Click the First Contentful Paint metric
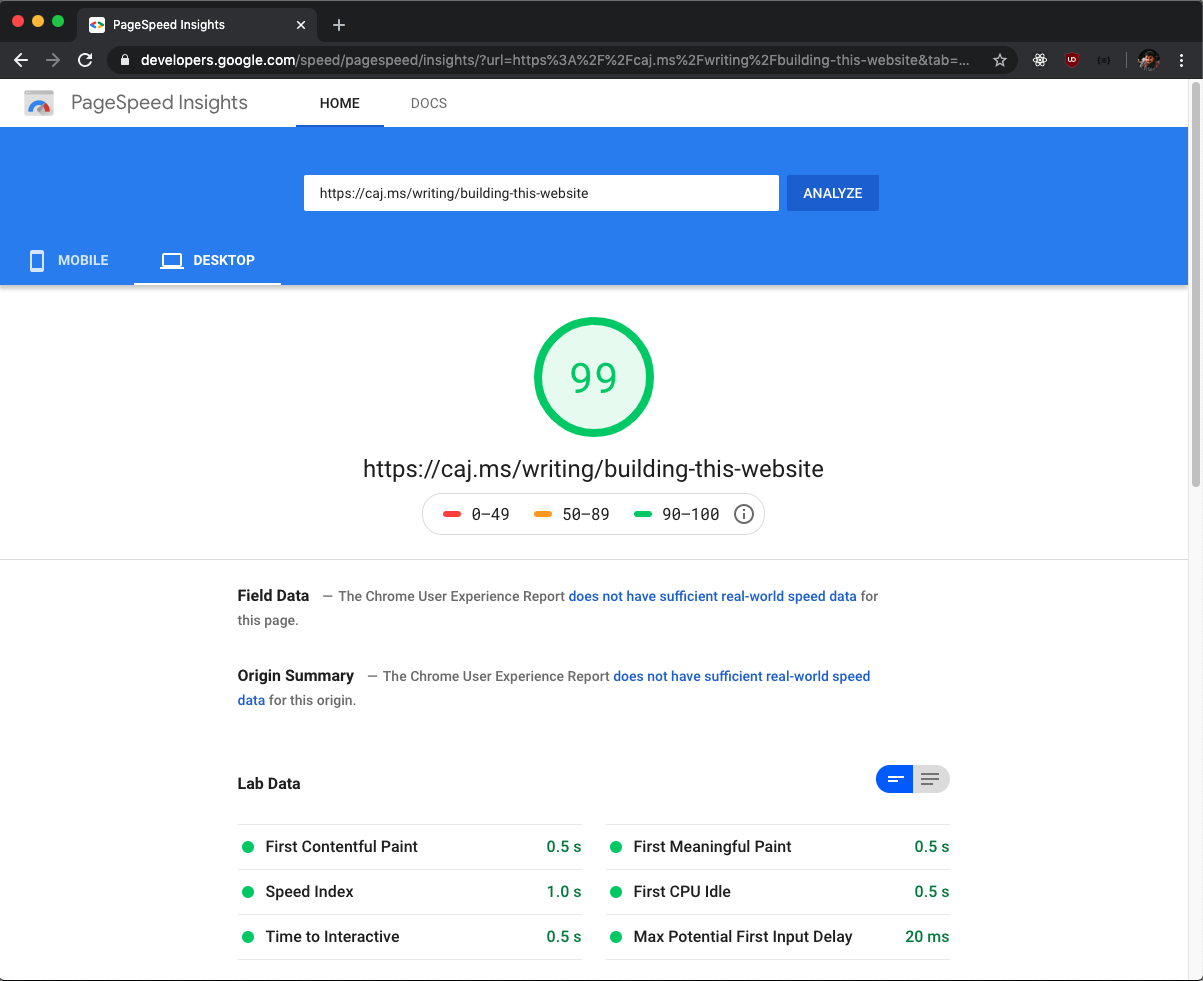 pos(410,846)
